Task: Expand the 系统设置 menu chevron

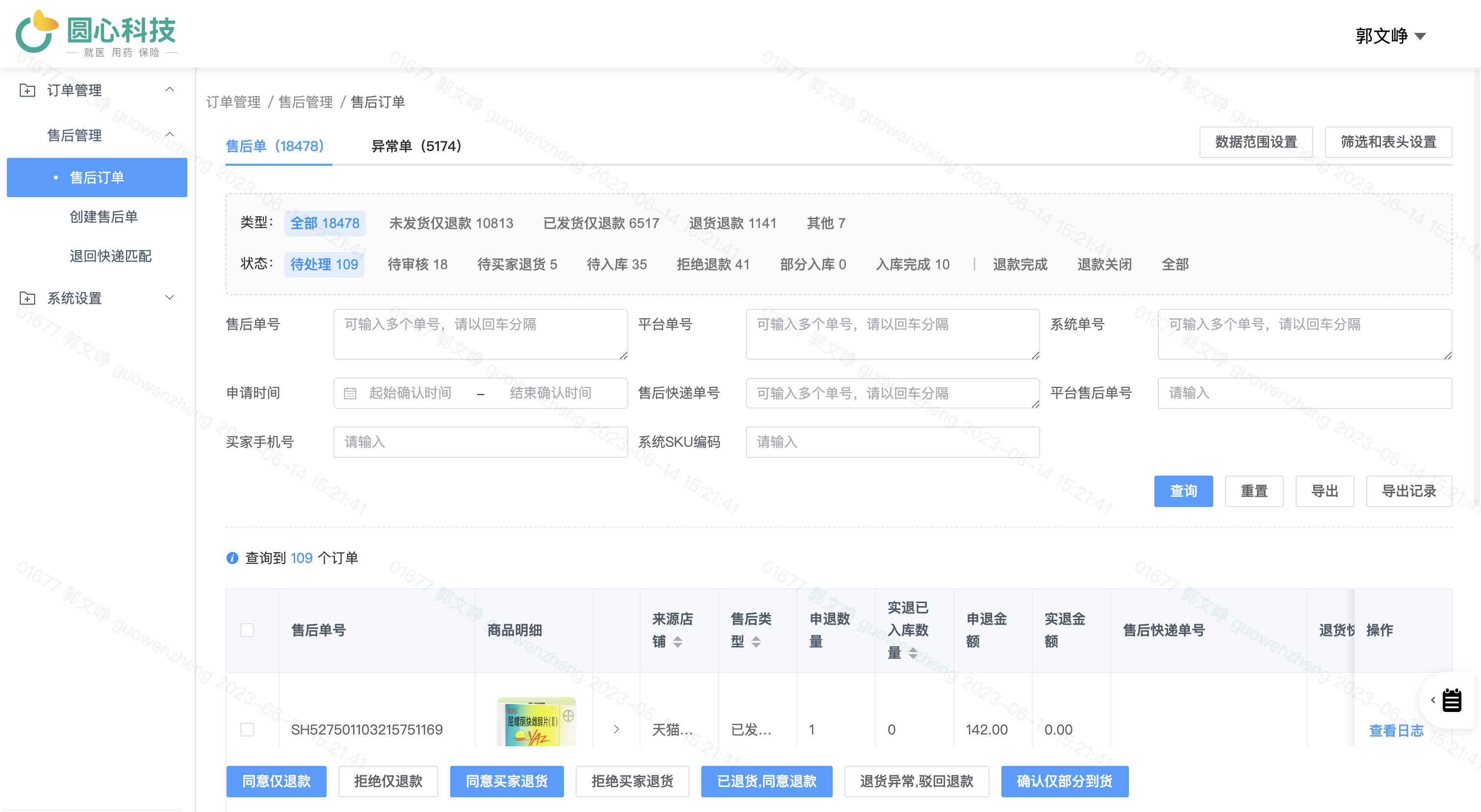Action: click(x=170, y=298)
